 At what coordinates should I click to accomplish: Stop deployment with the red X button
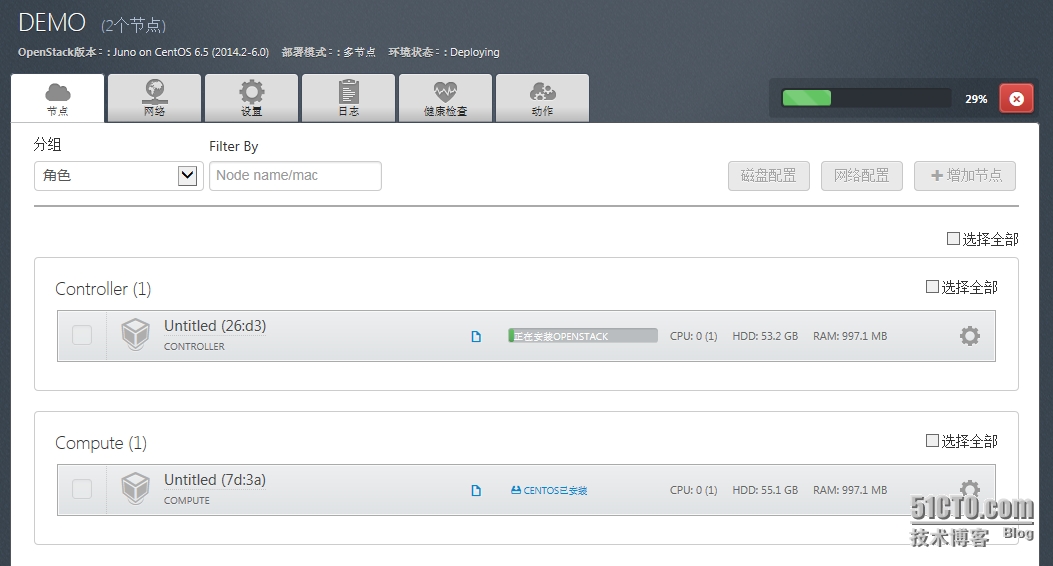pos(1016,99)
